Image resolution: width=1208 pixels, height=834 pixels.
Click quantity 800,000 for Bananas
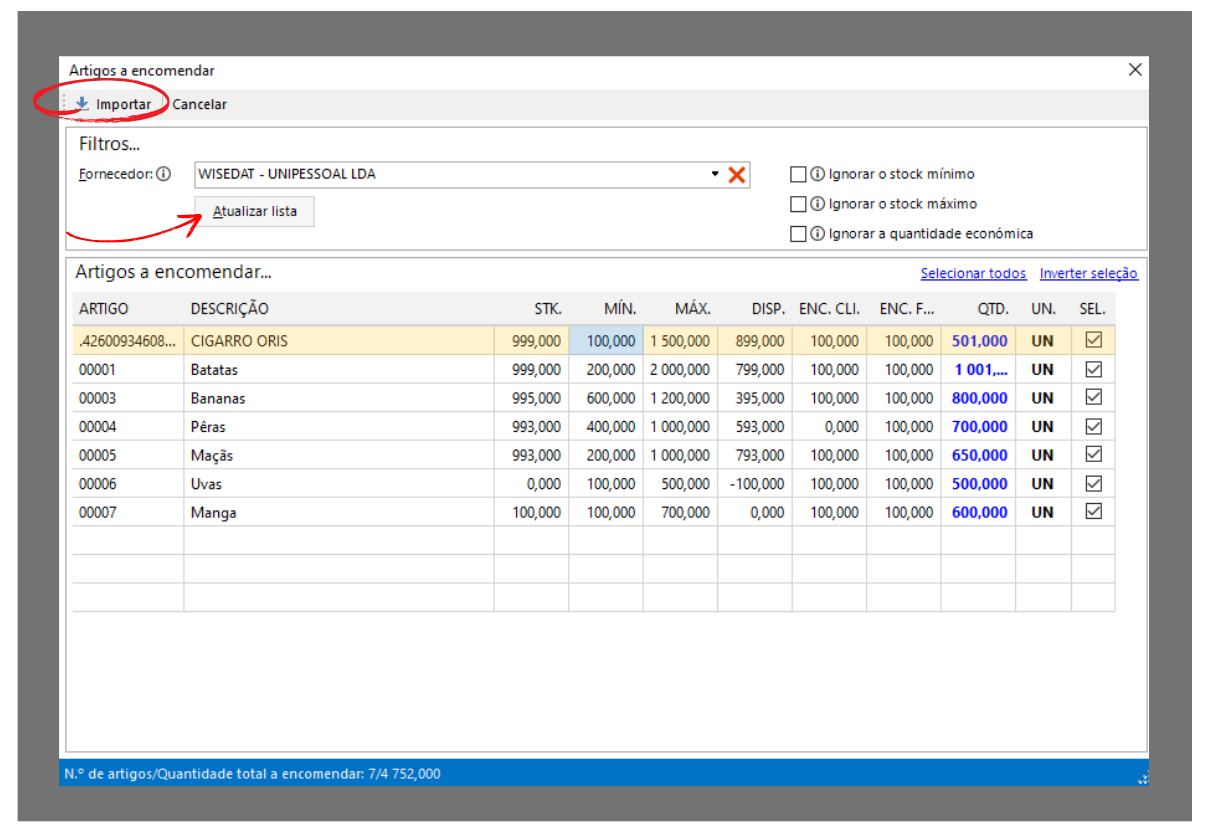979,398
